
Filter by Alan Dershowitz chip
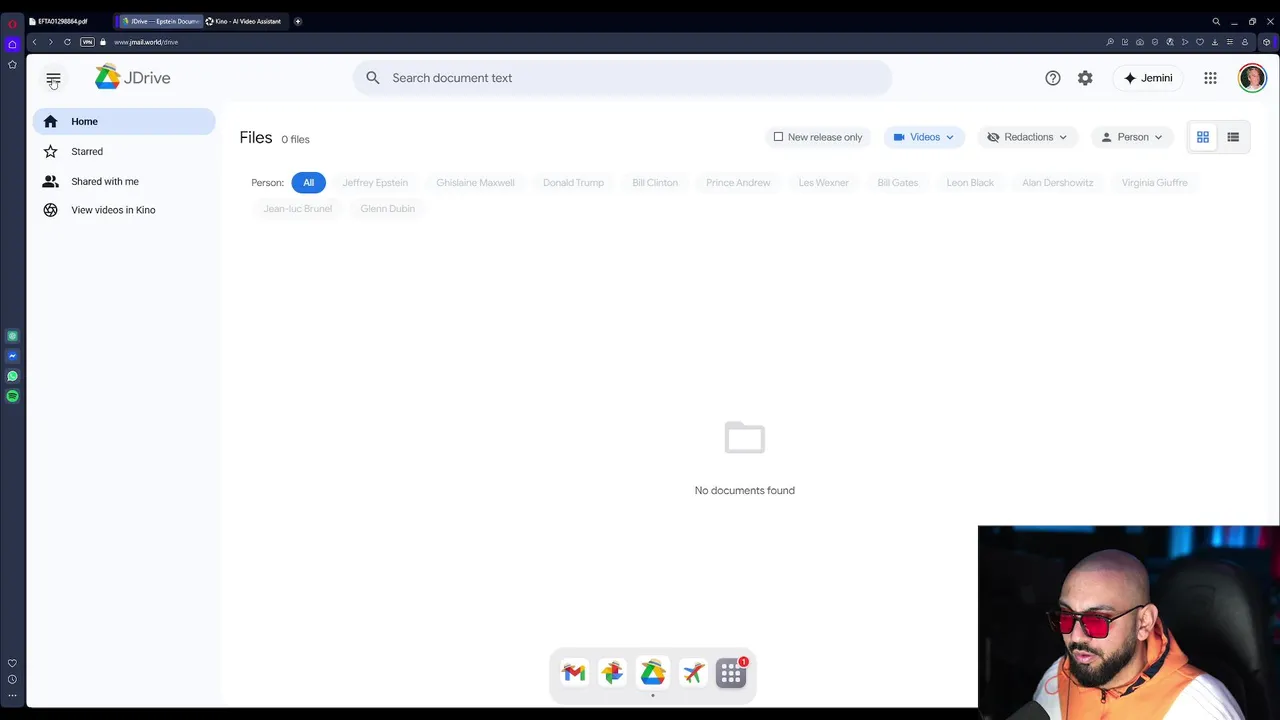1057,183
